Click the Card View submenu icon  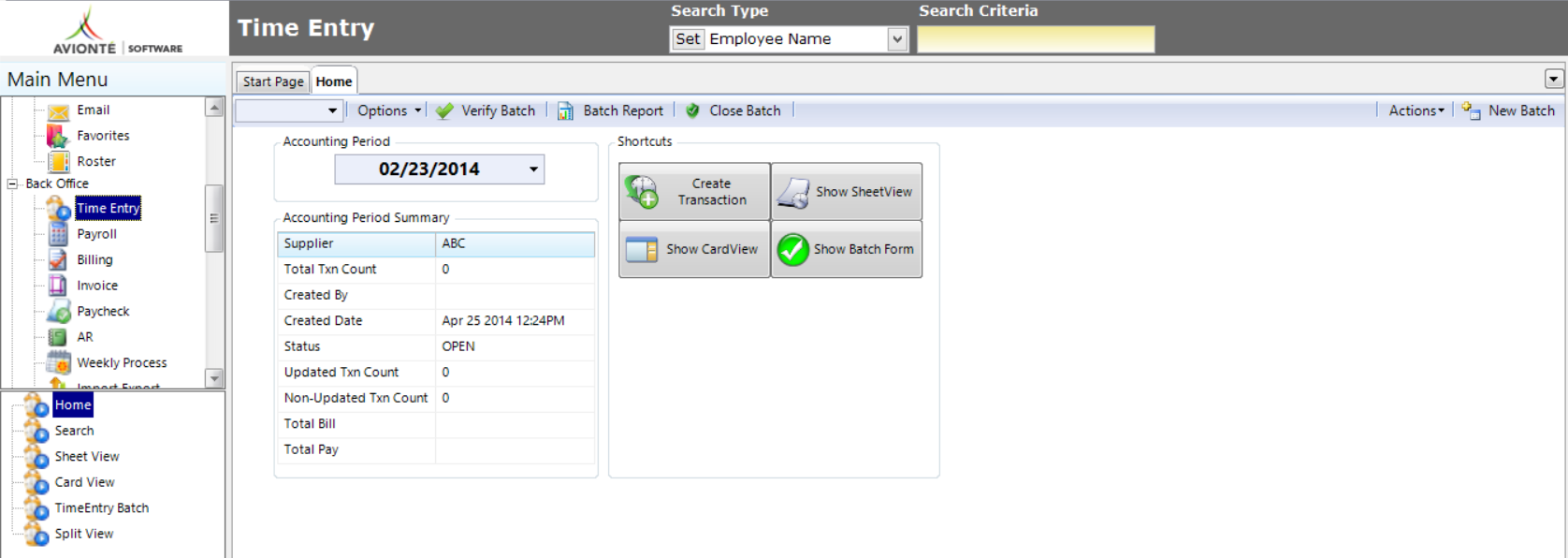tap(37, 482)
